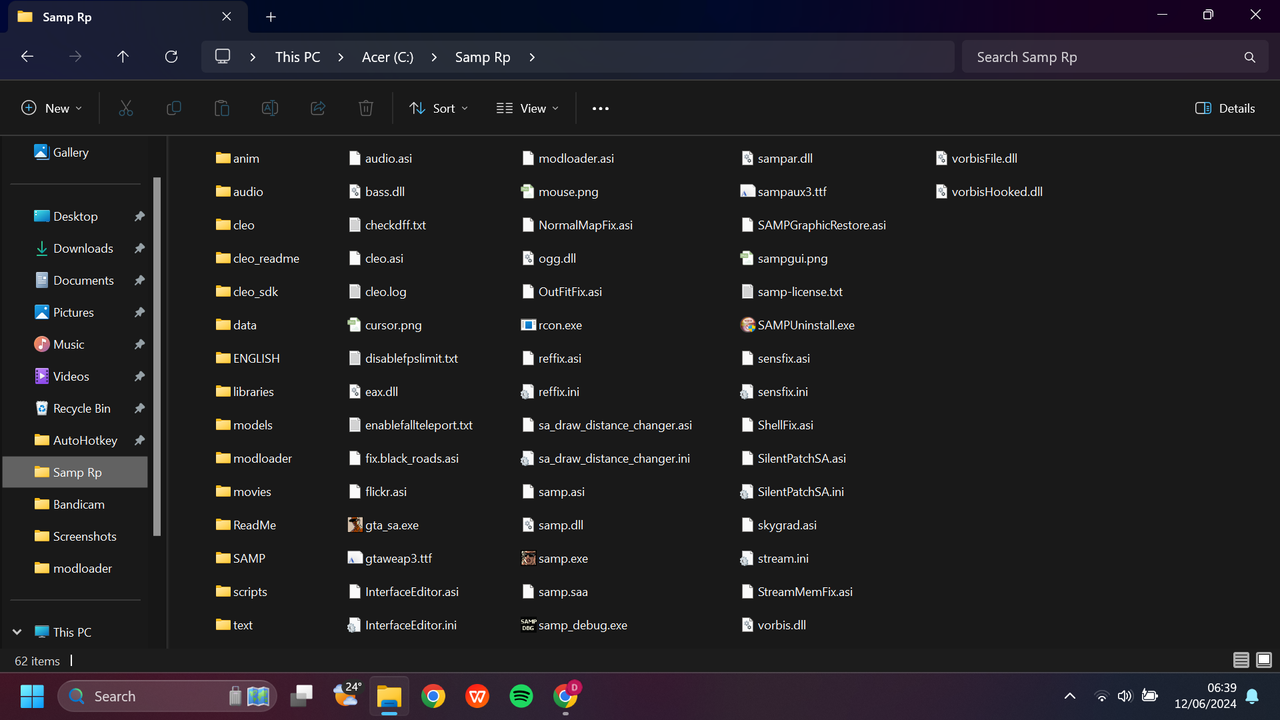Select the samp.exe file icon
The height and width of the screenshot is (720, 1280).
(529, 558)
